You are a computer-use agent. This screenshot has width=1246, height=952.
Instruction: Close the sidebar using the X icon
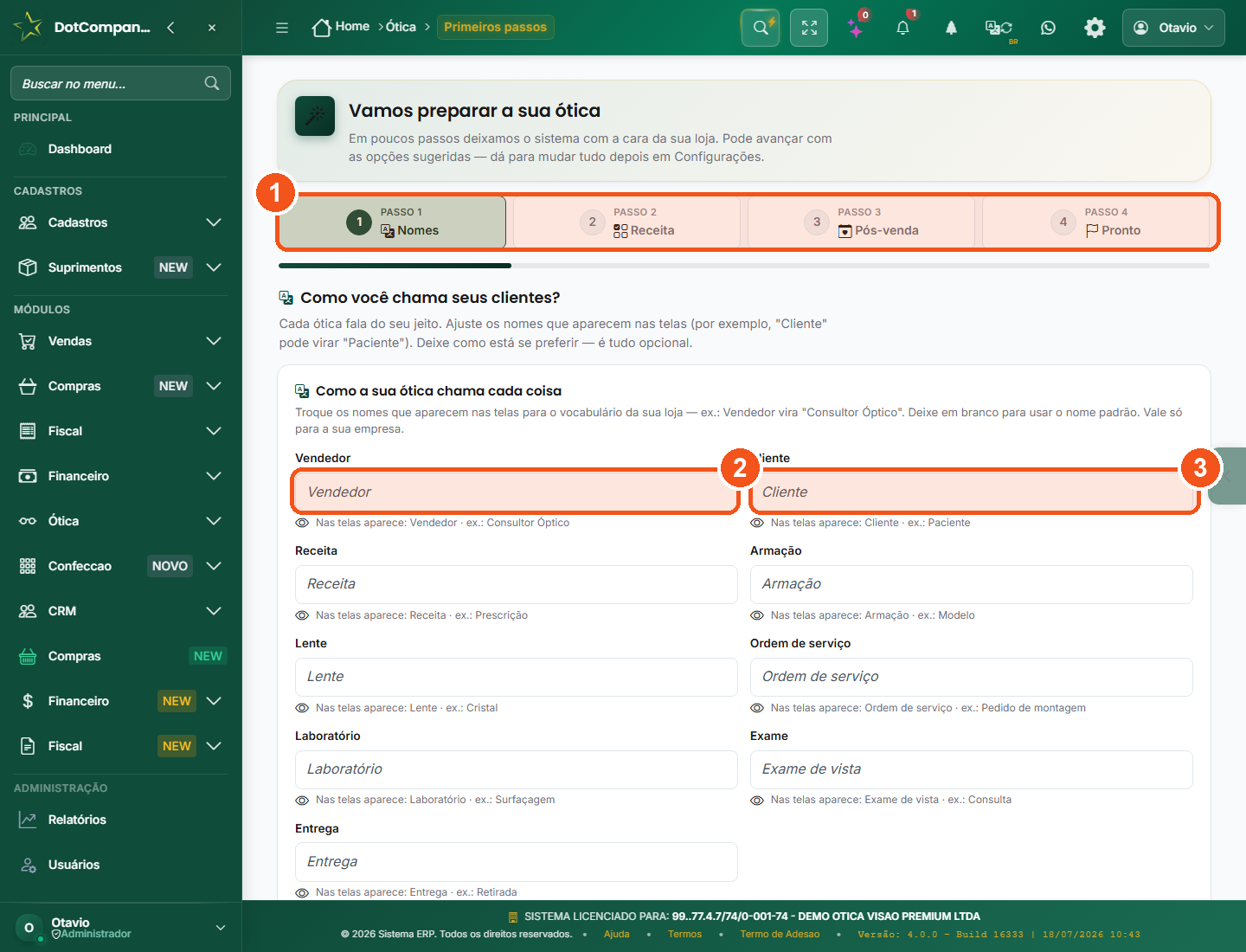pyautogui.click(x=212, y=28)
